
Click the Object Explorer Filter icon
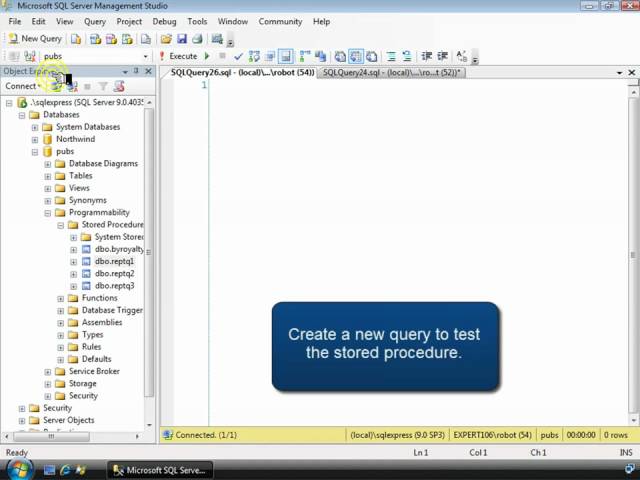[x=103, y=86]
